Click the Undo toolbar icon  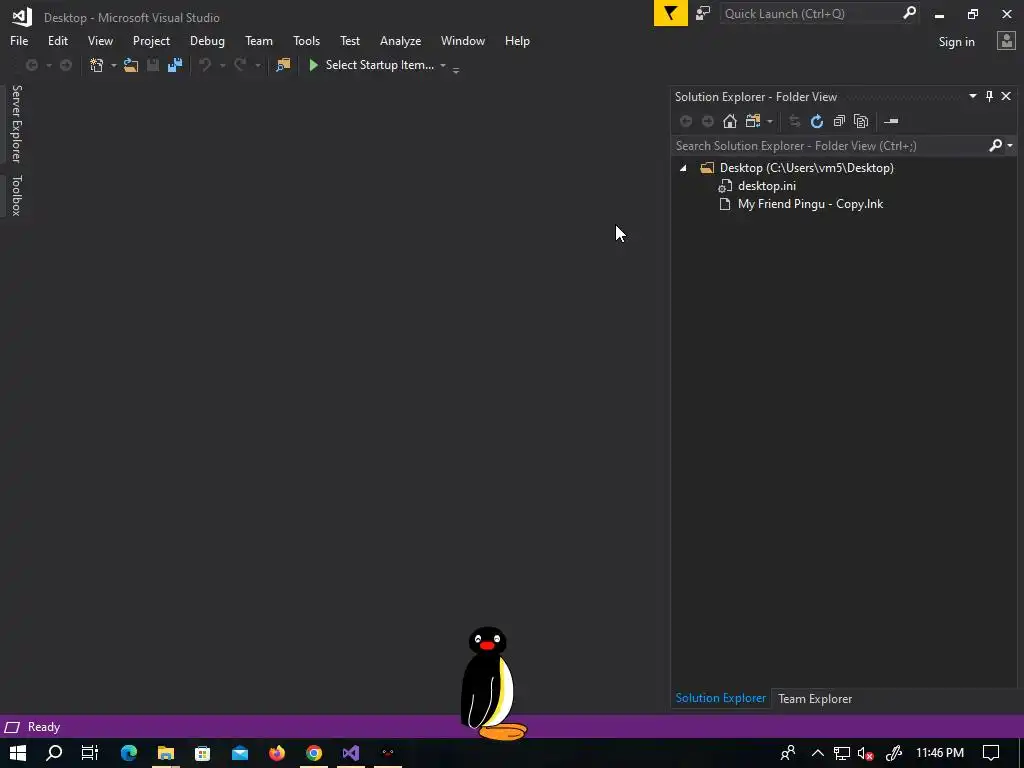coord(205,65)
